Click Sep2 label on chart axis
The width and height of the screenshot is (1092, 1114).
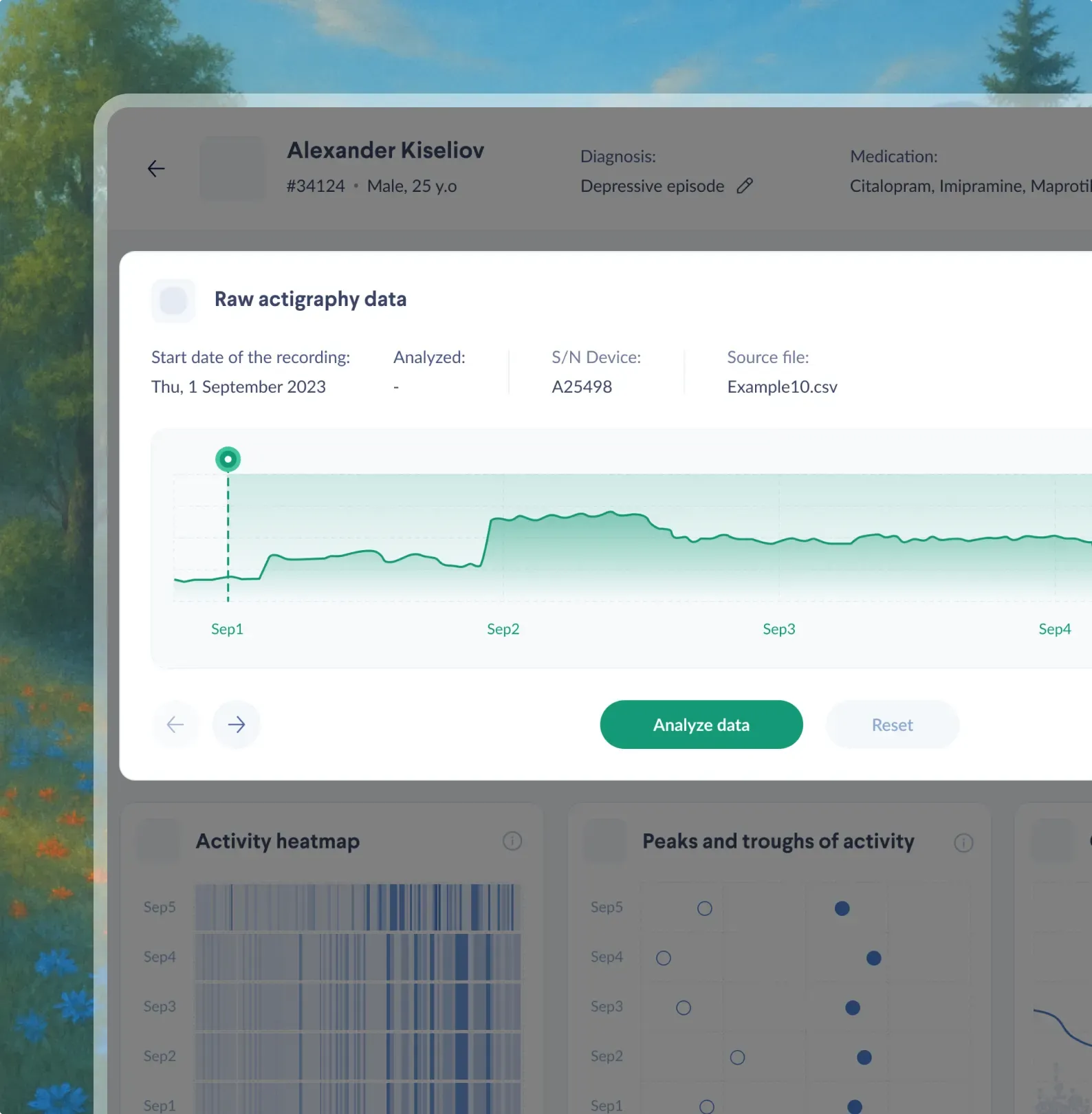pos(503,629)
